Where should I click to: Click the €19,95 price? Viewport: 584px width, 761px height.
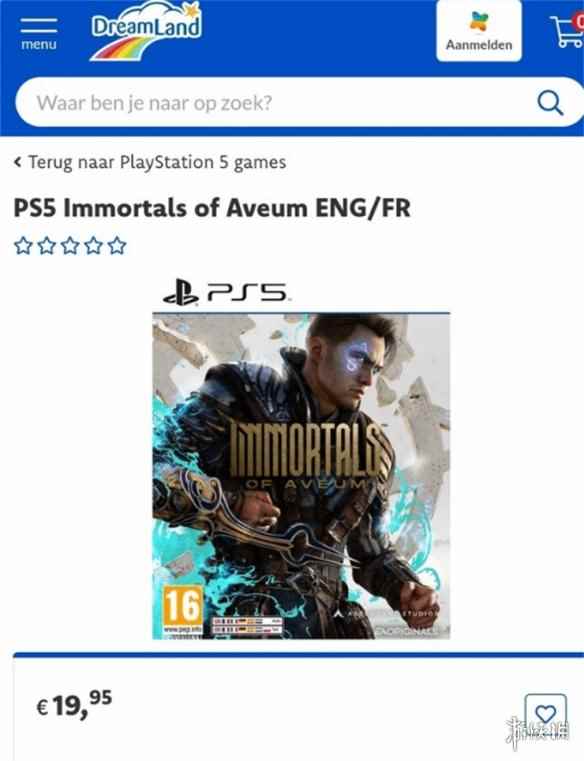tap(74, 704)
